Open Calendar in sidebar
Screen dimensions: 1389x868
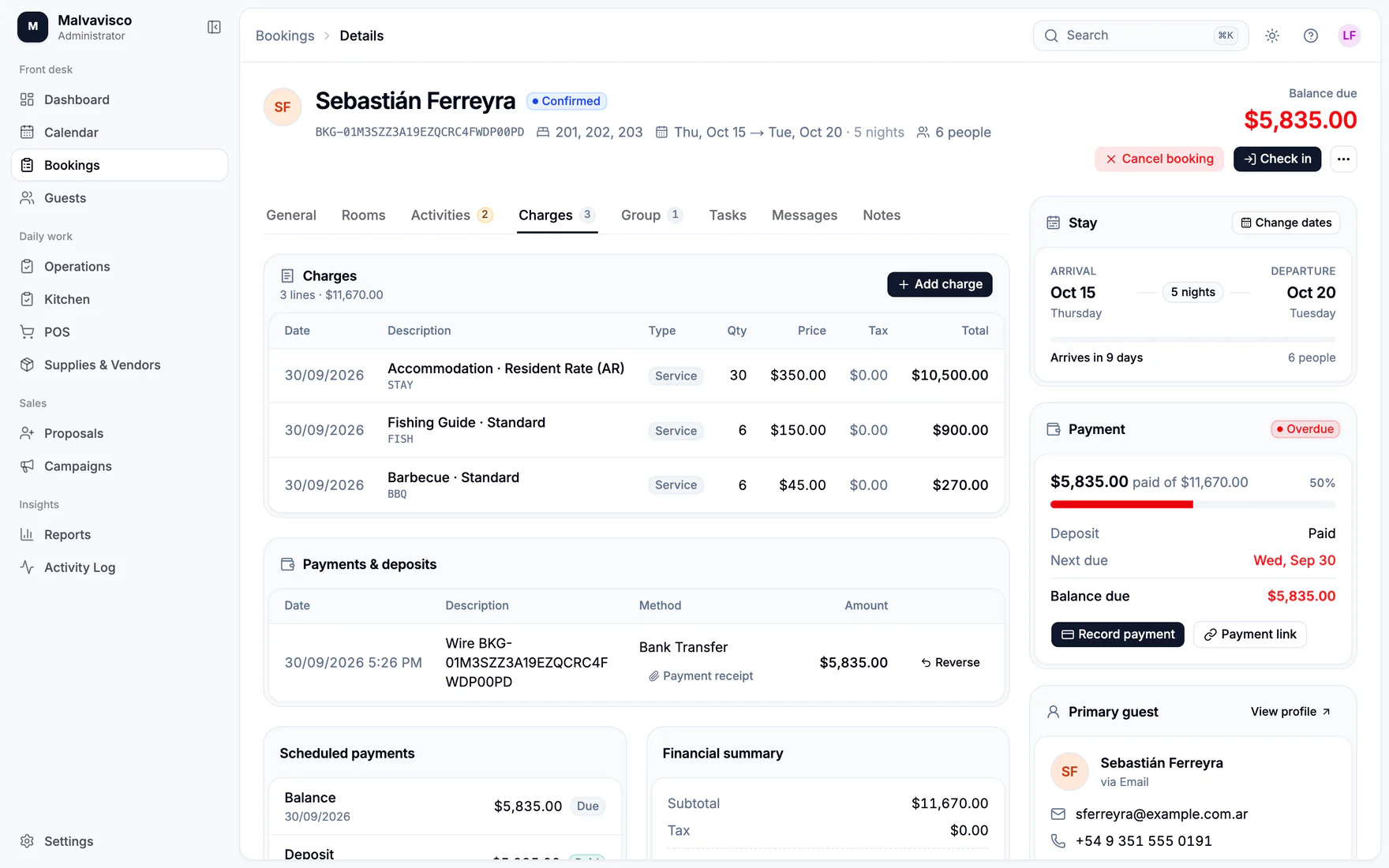[119, 133]
